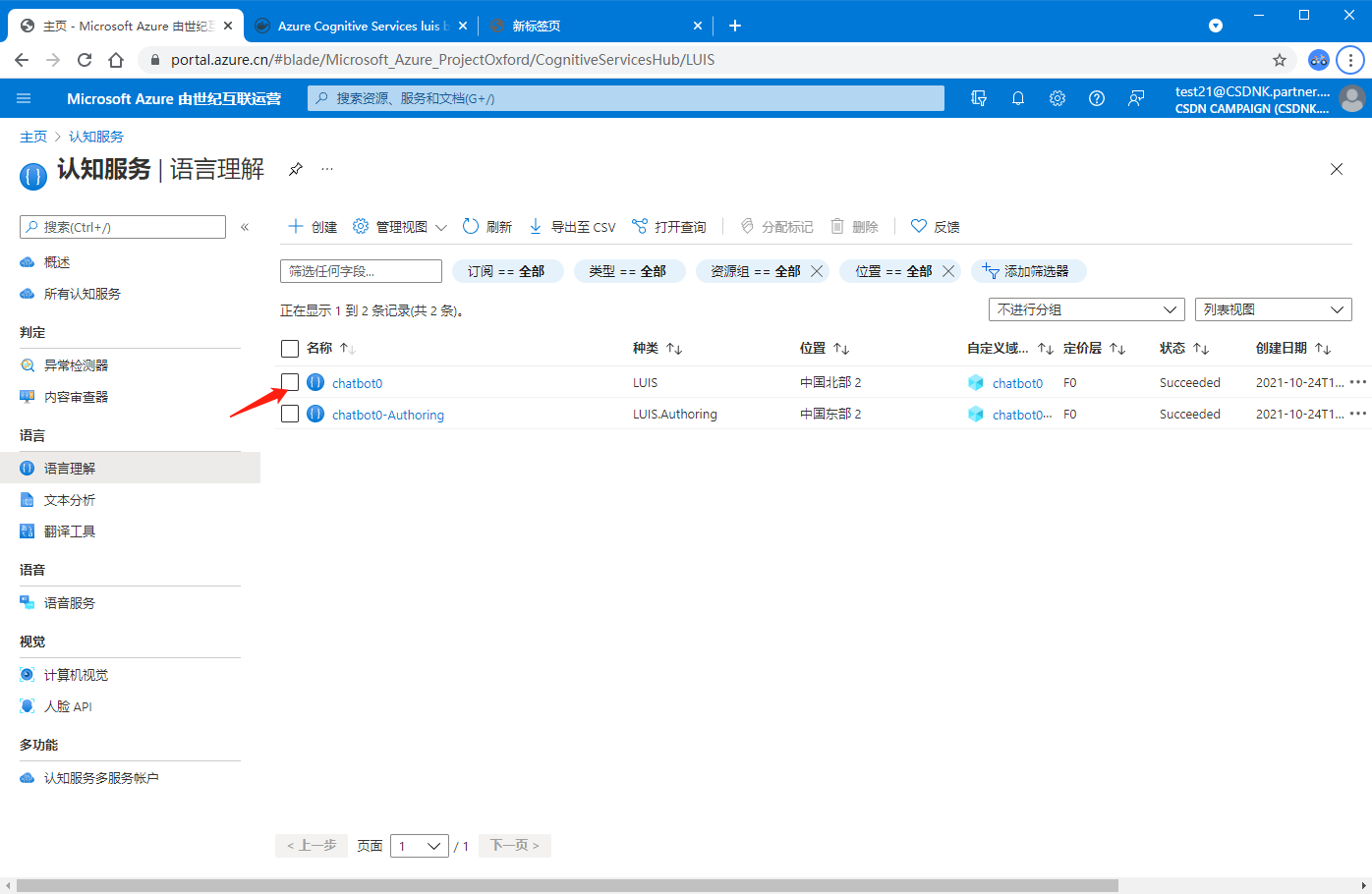This screenshot has height=894, width=1372.
Task: Open the help question mark icon
Action: 1097,98
